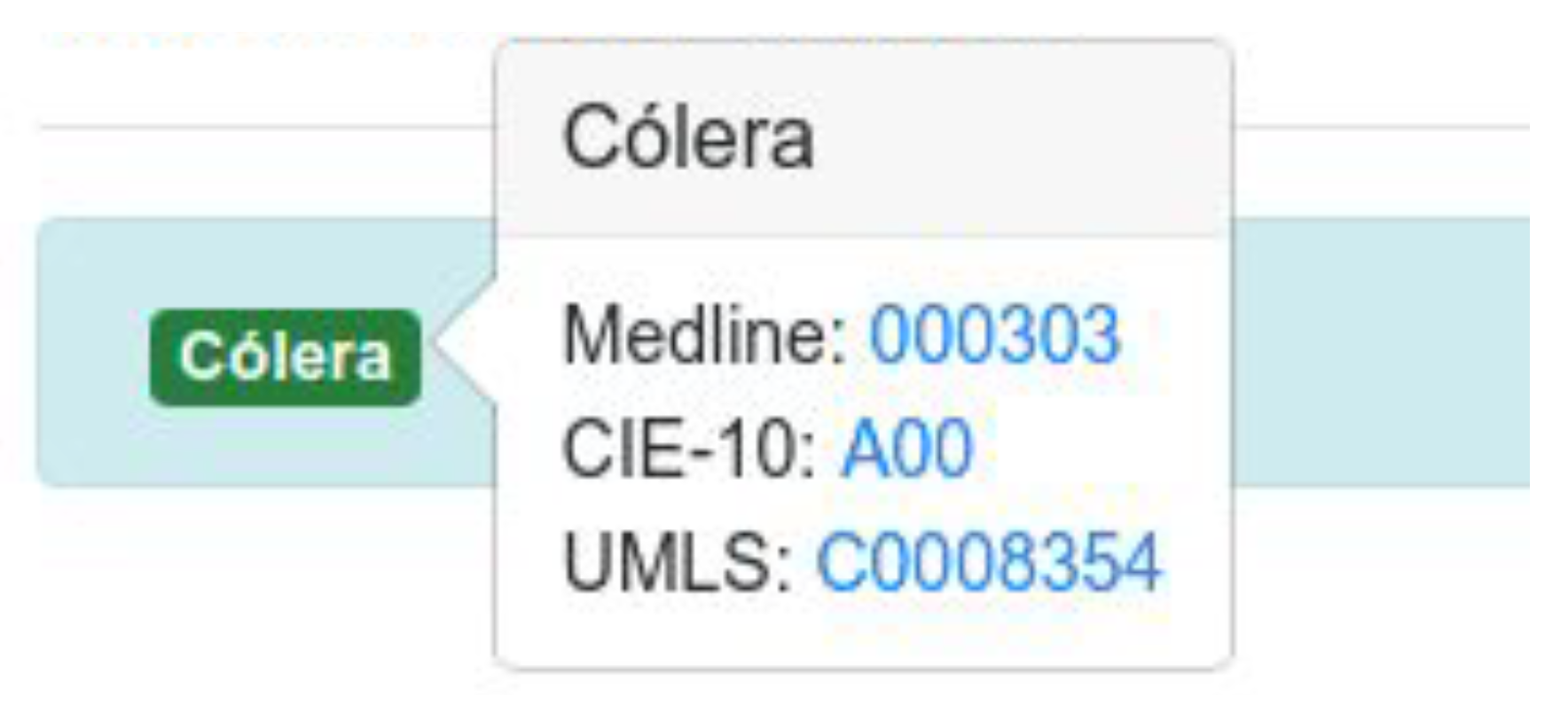Open the CIE-10 code A00 link
This screenshot has height=704, width=1568.
click(x=906, y=450)
